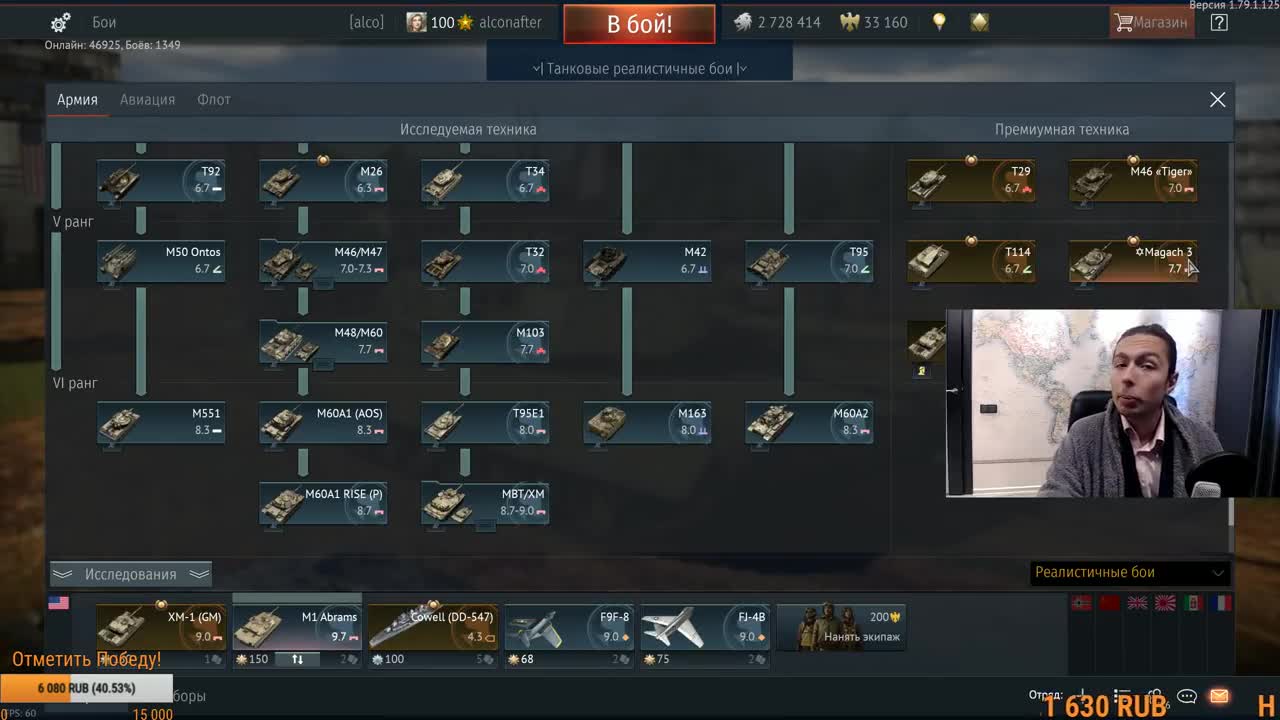Click the lightbulb hint icon
This screenshot has height=720, width=1280.
click(939, 22)
